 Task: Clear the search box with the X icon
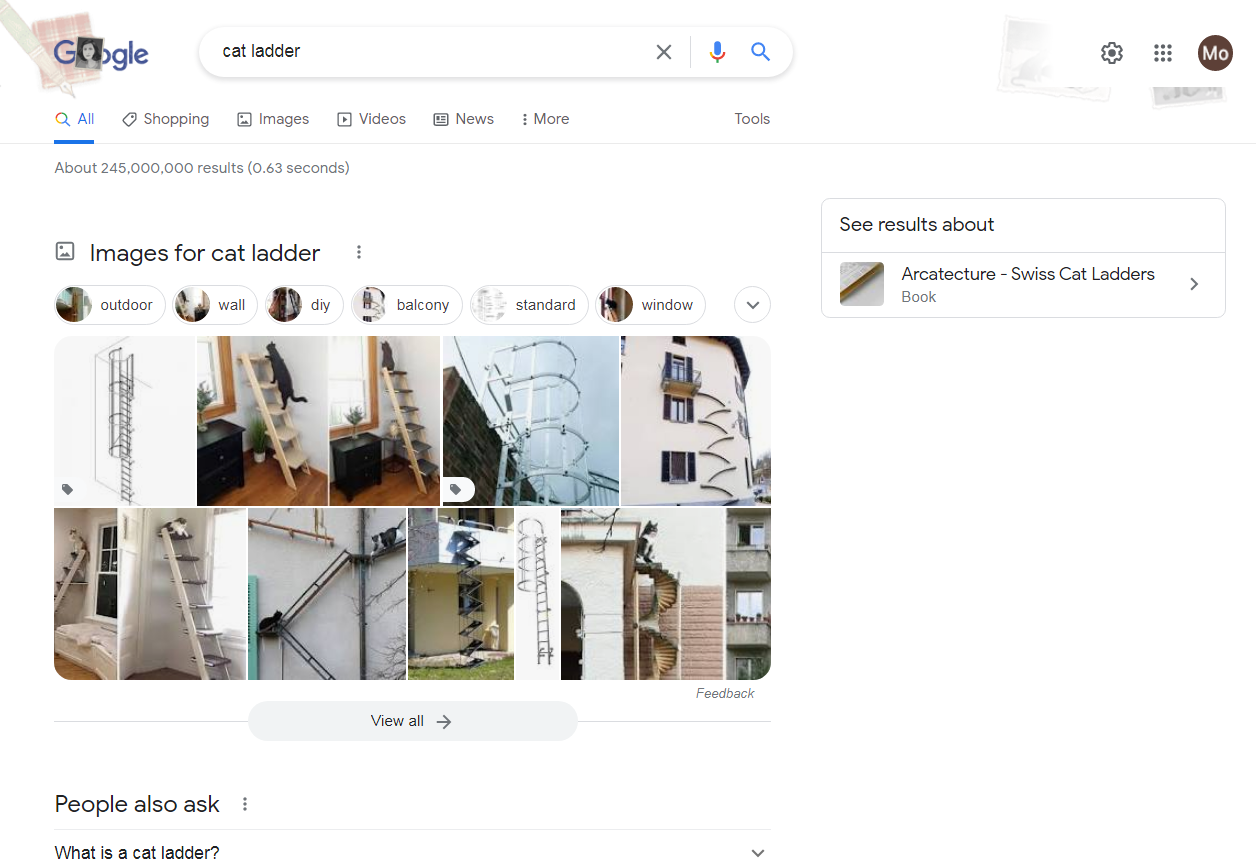663,52
